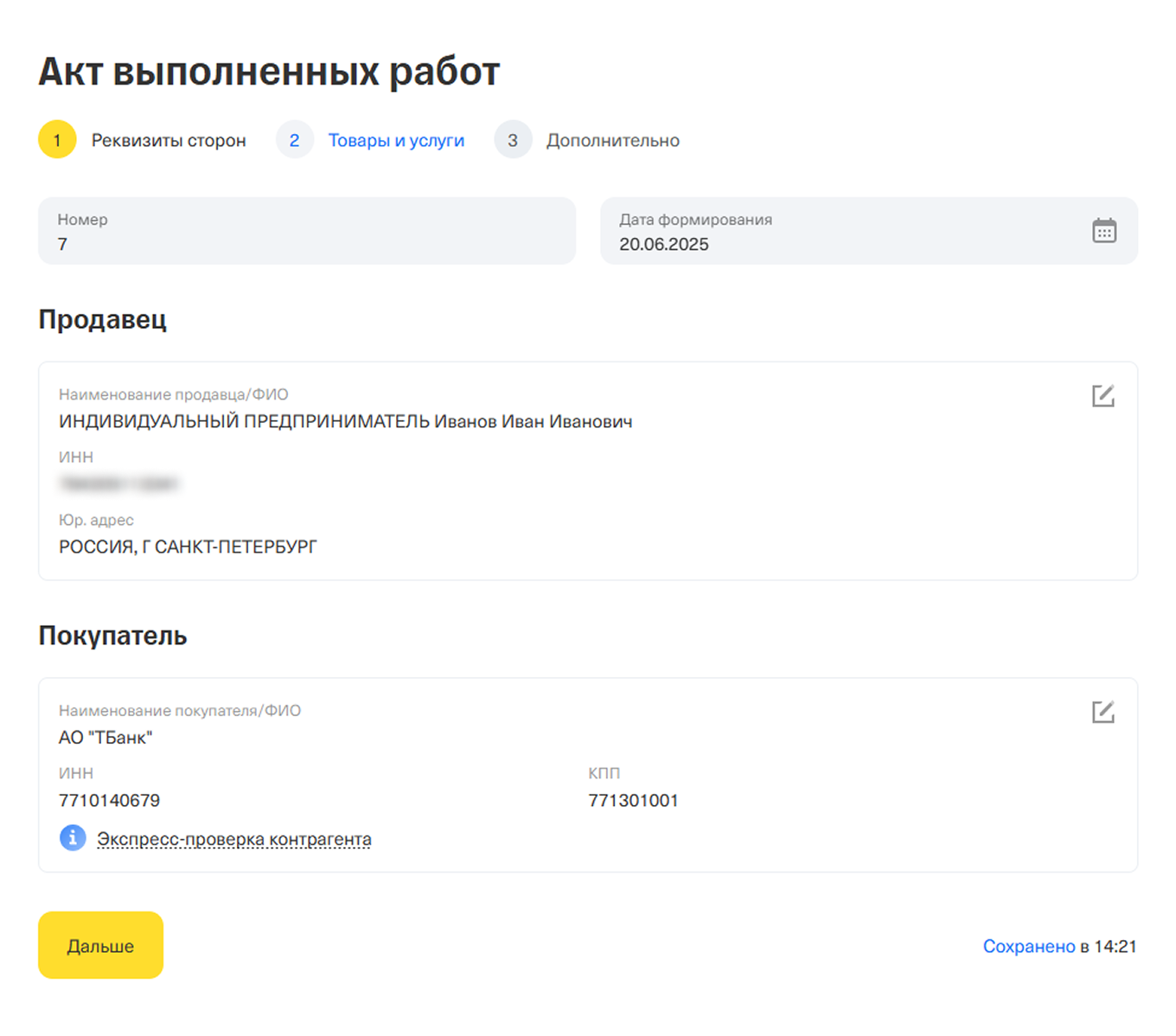Click the buyer КПП value 771301001

(x=634, y=800)
